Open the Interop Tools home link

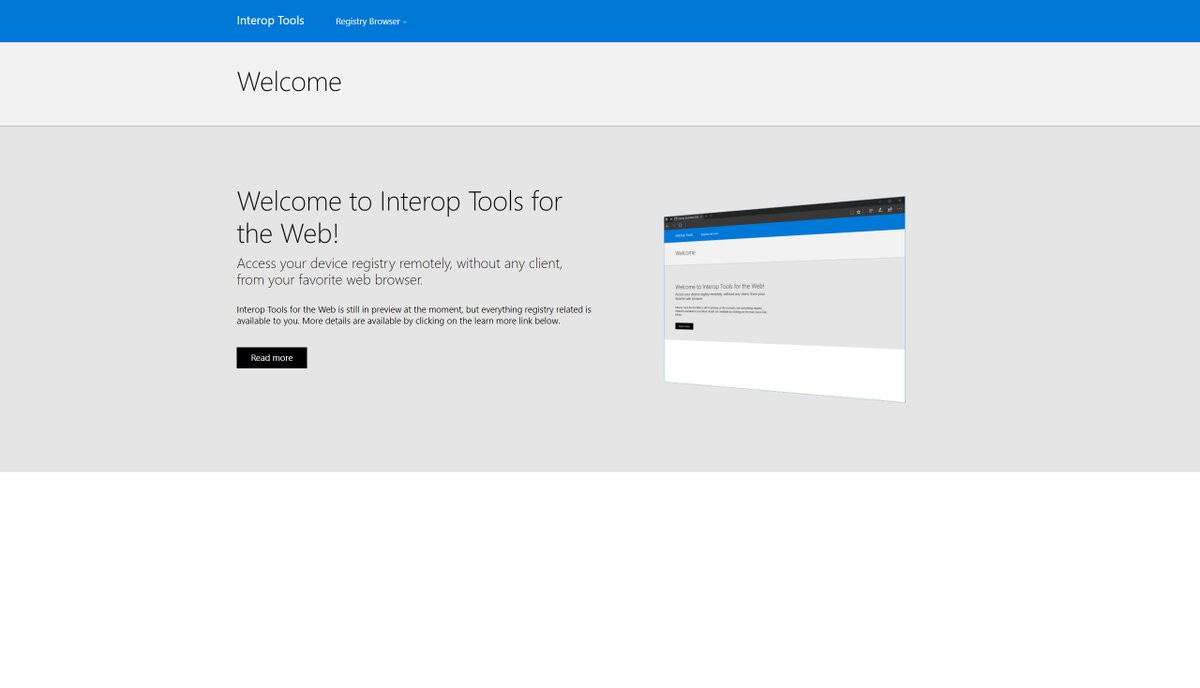[x=270, y=20]
